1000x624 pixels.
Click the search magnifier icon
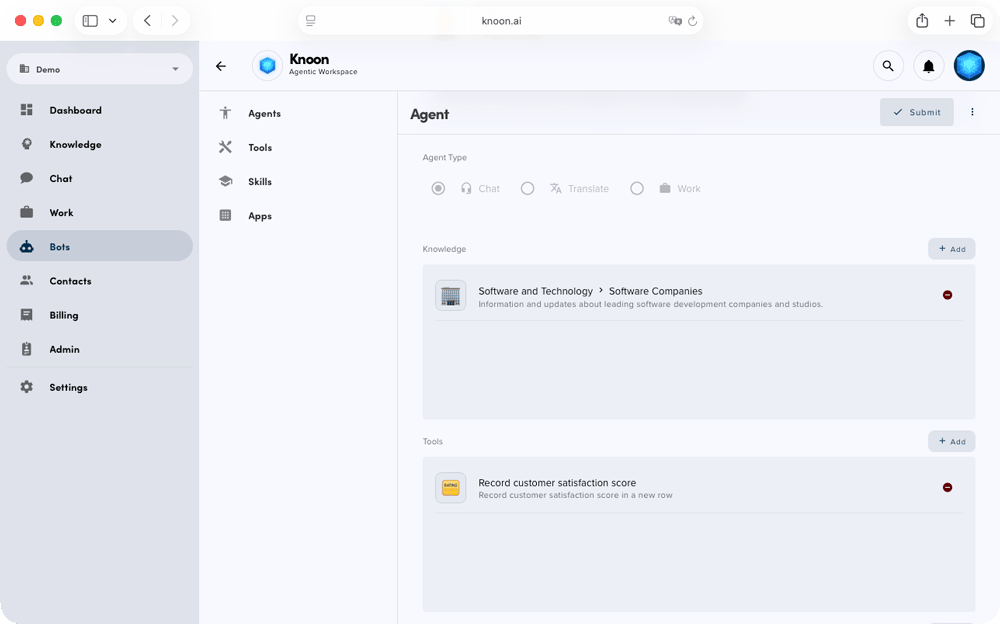[x=888, y=66]
